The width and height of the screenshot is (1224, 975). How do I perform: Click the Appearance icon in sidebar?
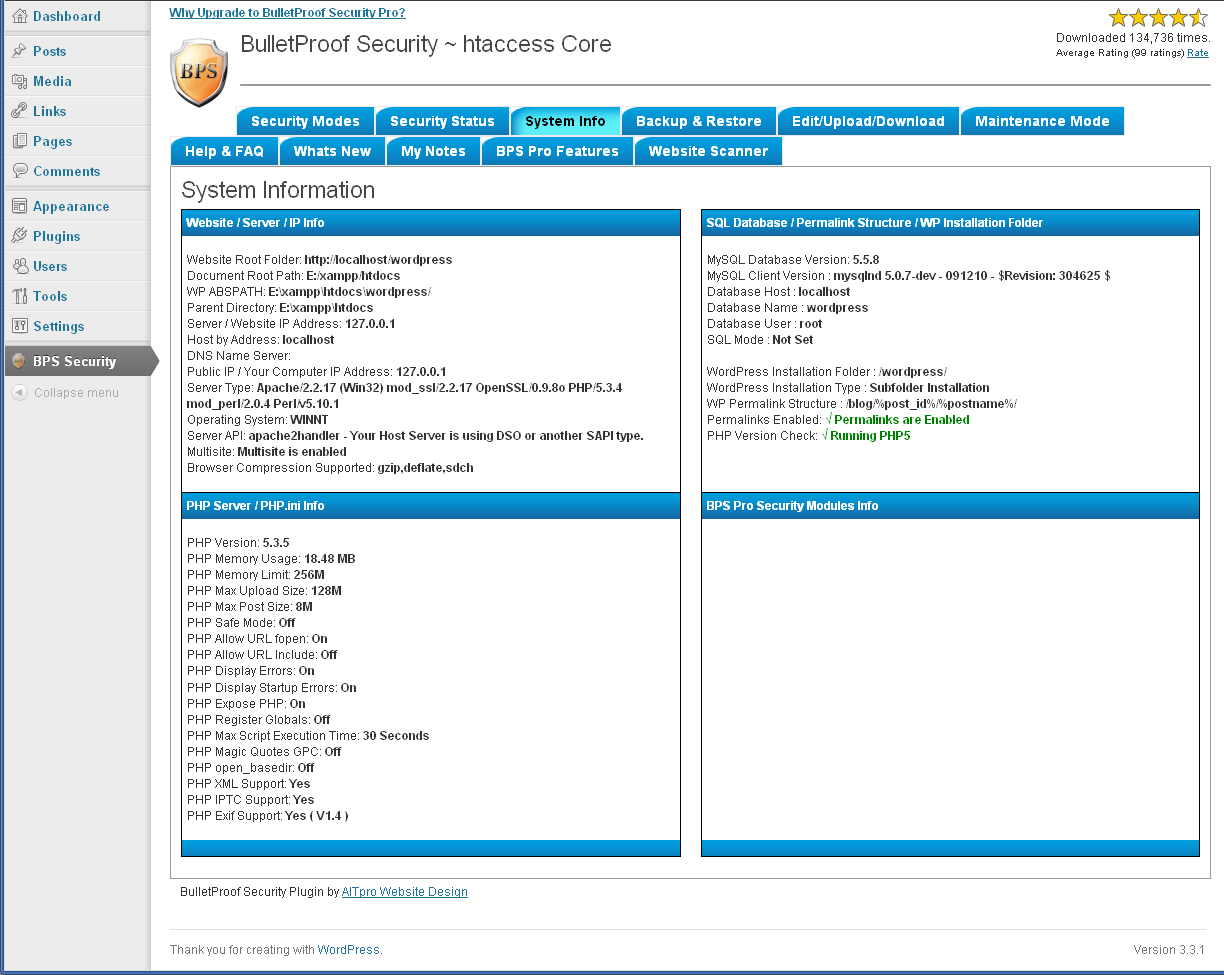(x=19, y=206)
